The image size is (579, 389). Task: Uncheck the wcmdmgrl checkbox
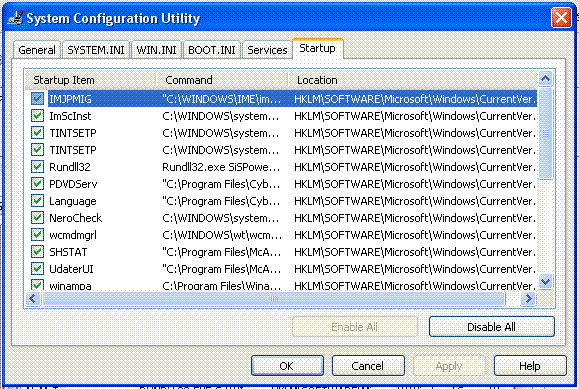(37, 235)
